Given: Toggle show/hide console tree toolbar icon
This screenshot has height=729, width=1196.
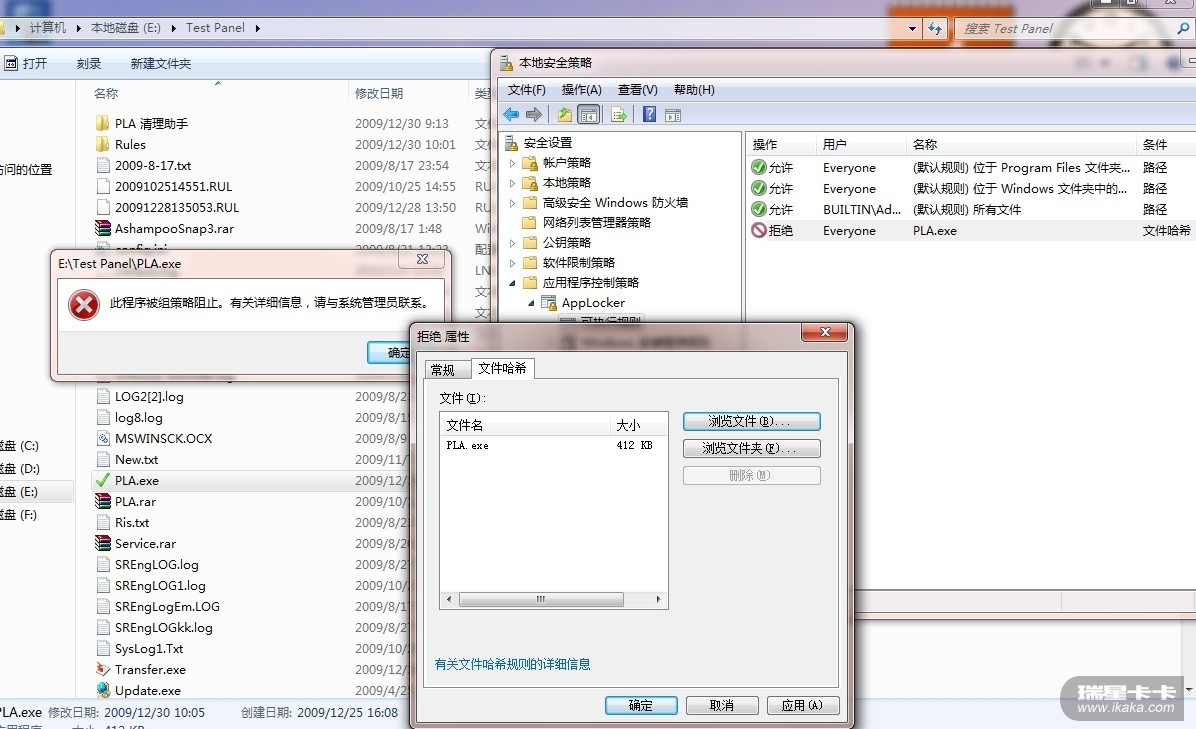Looking at the screenshot, I should point(589,114).
